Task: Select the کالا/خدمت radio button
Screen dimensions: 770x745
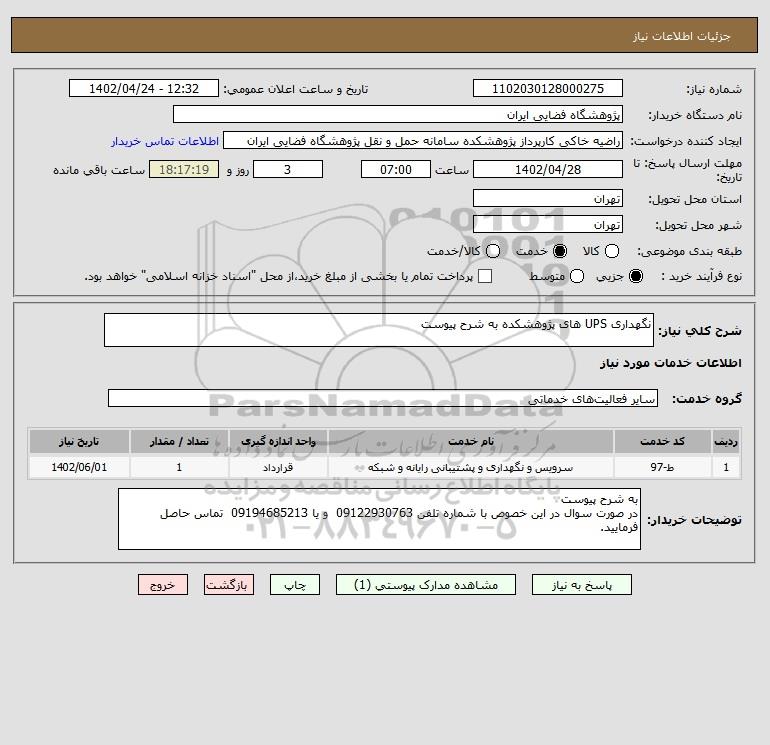Action: [x=493, y=251]
